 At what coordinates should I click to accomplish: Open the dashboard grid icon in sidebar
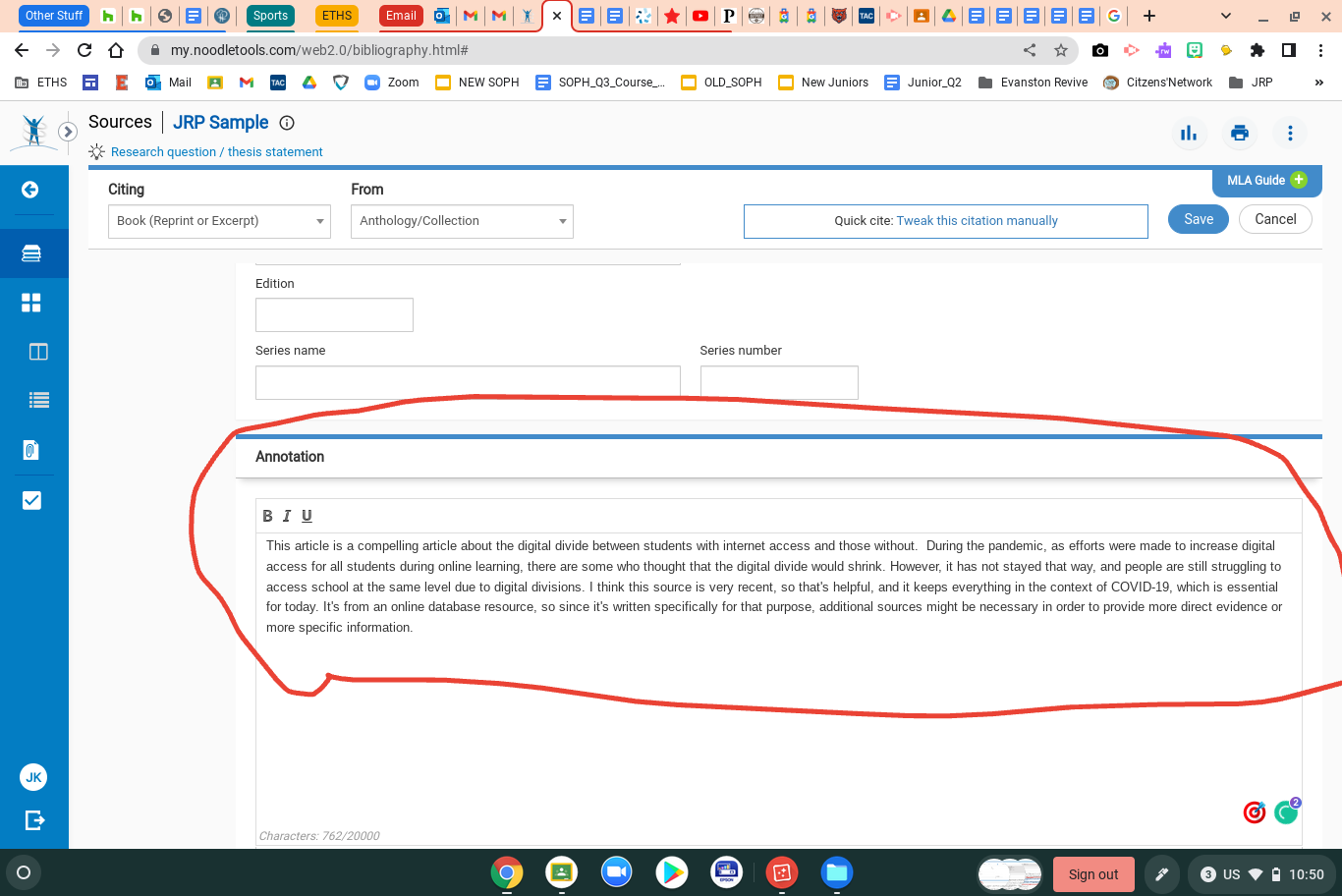point(31,303)
